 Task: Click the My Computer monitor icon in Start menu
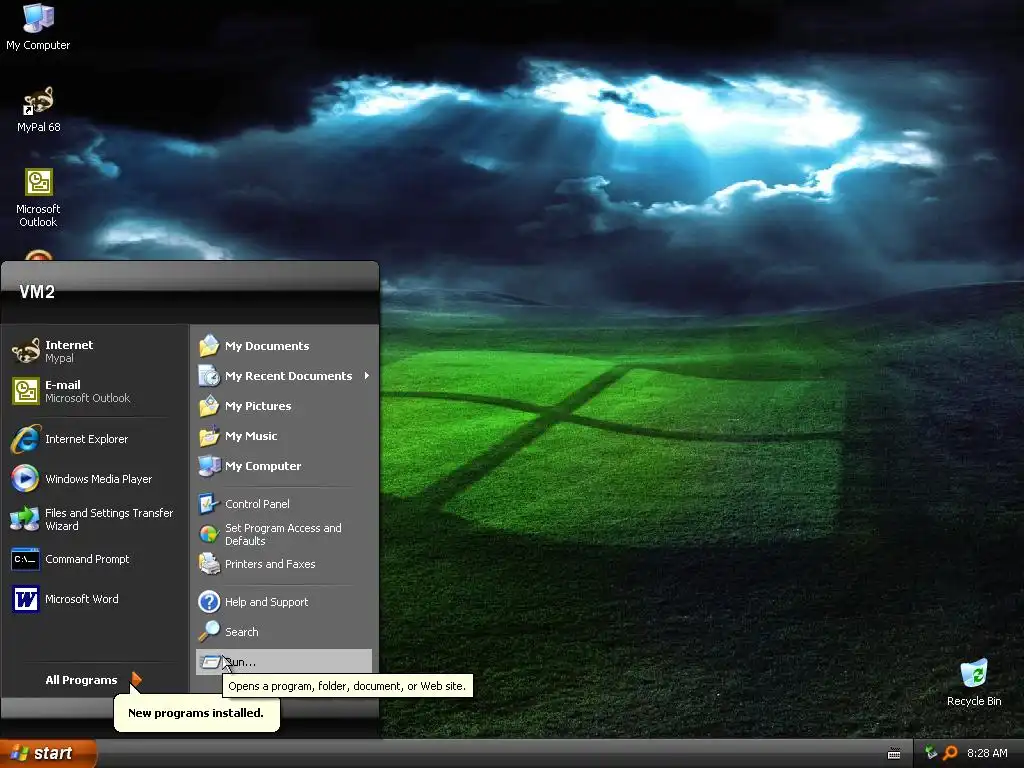[x=209, y=466]
